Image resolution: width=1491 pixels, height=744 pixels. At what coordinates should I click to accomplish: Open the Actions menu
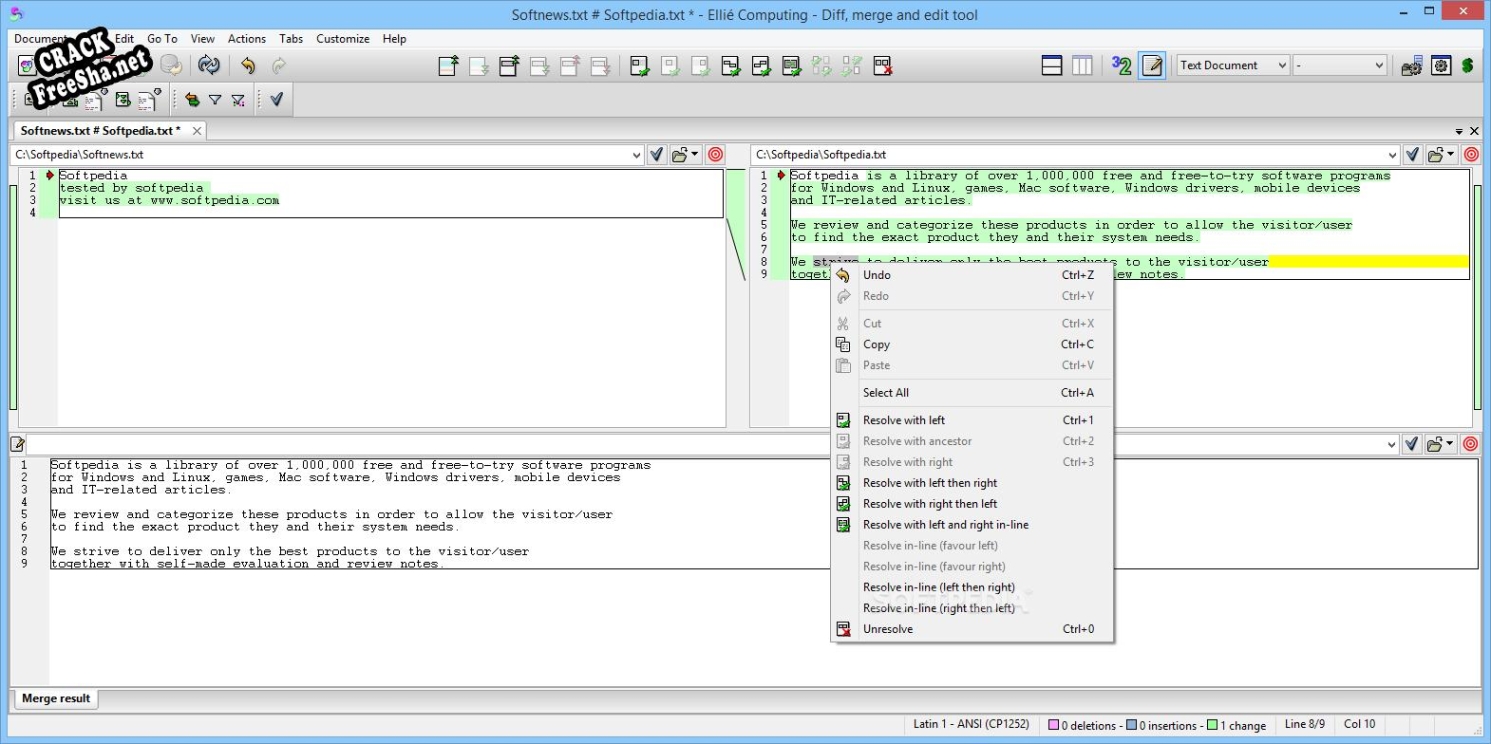coord(246,39)
